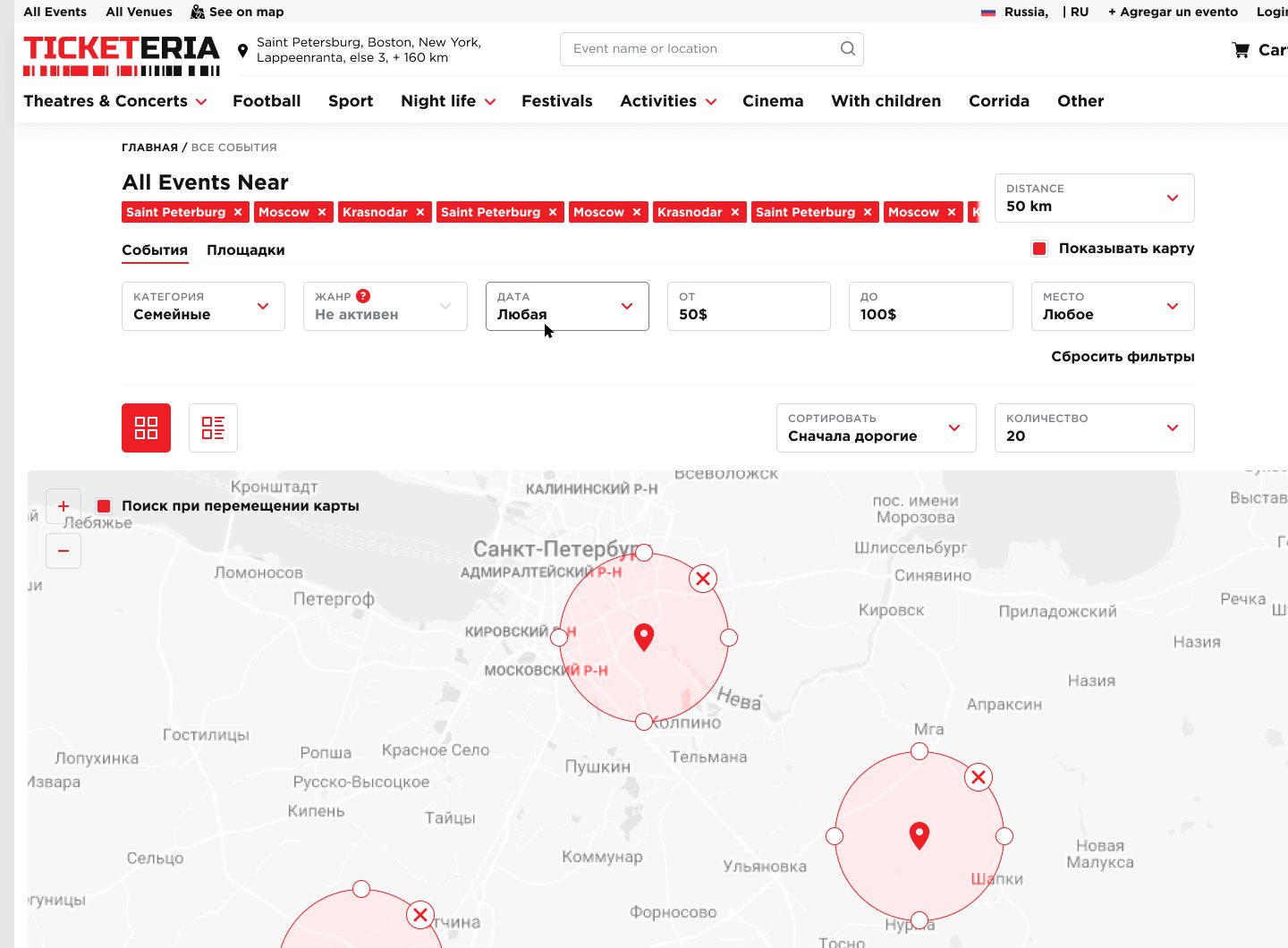Toggle the Показывать карту checkbox

[1039, 249]
